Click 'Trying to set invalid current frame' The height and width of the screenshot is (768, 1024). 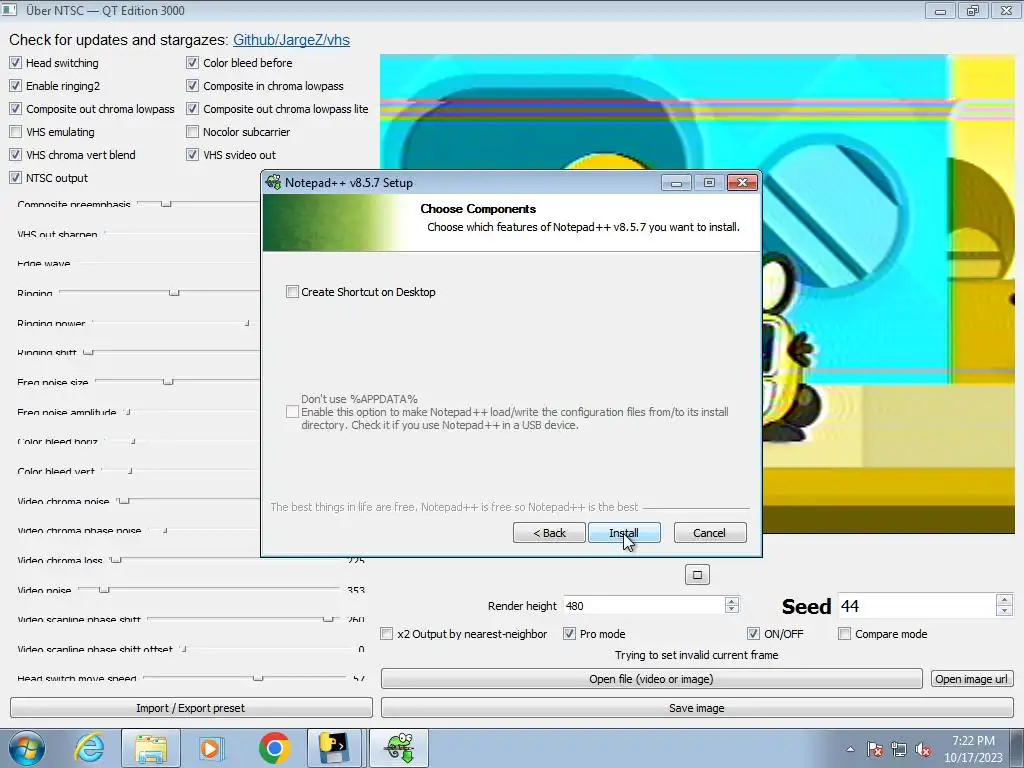point(696,655)
